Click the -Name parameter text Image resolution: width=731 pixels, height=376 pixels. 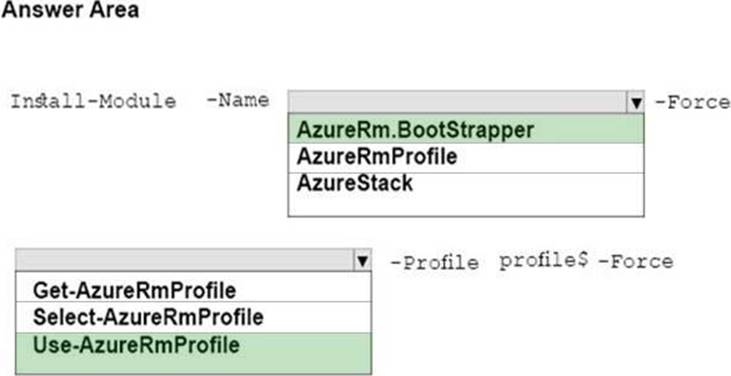click(x=237, y=100)
